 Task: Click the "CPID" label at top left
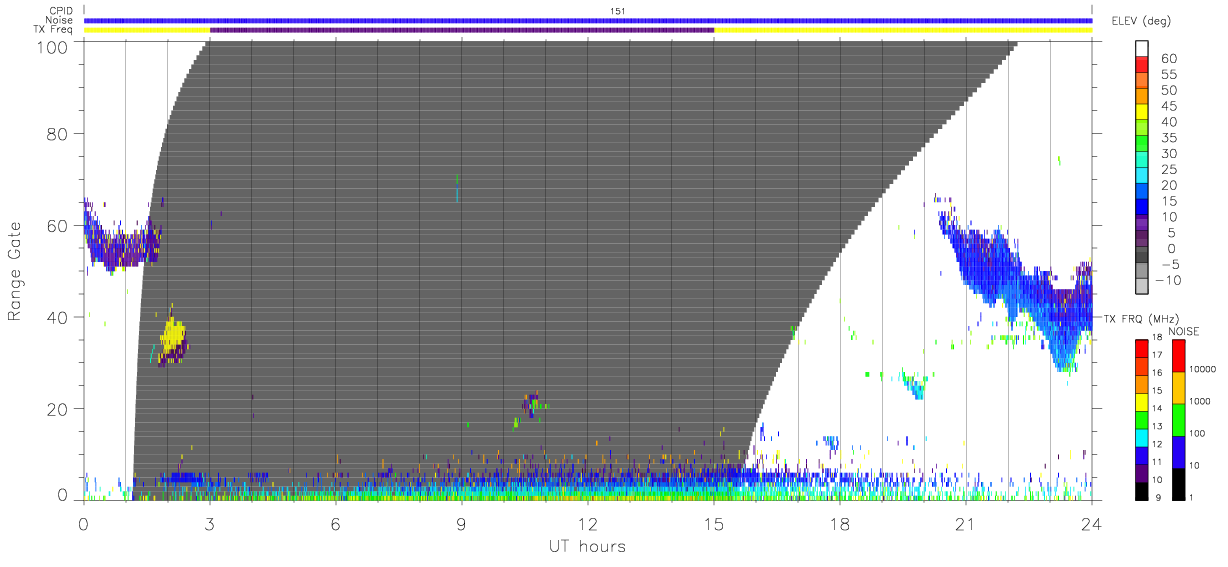click(x=61, y=11)
